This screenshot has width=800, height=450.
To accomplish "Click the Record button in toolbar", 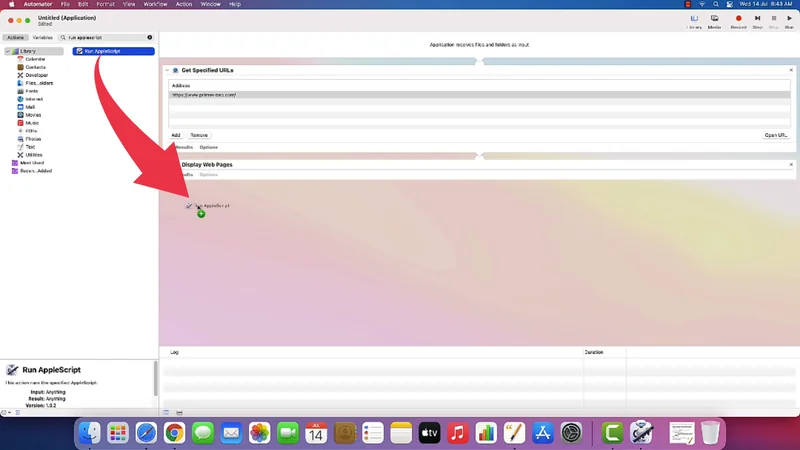I will click(x=739, y=19).
